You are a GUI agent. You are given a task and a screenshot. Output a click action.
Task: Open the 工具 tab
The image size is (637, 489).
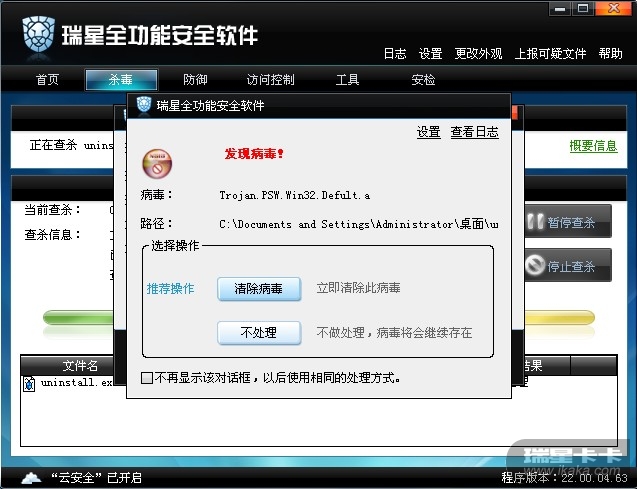click(x=347, y=80)
